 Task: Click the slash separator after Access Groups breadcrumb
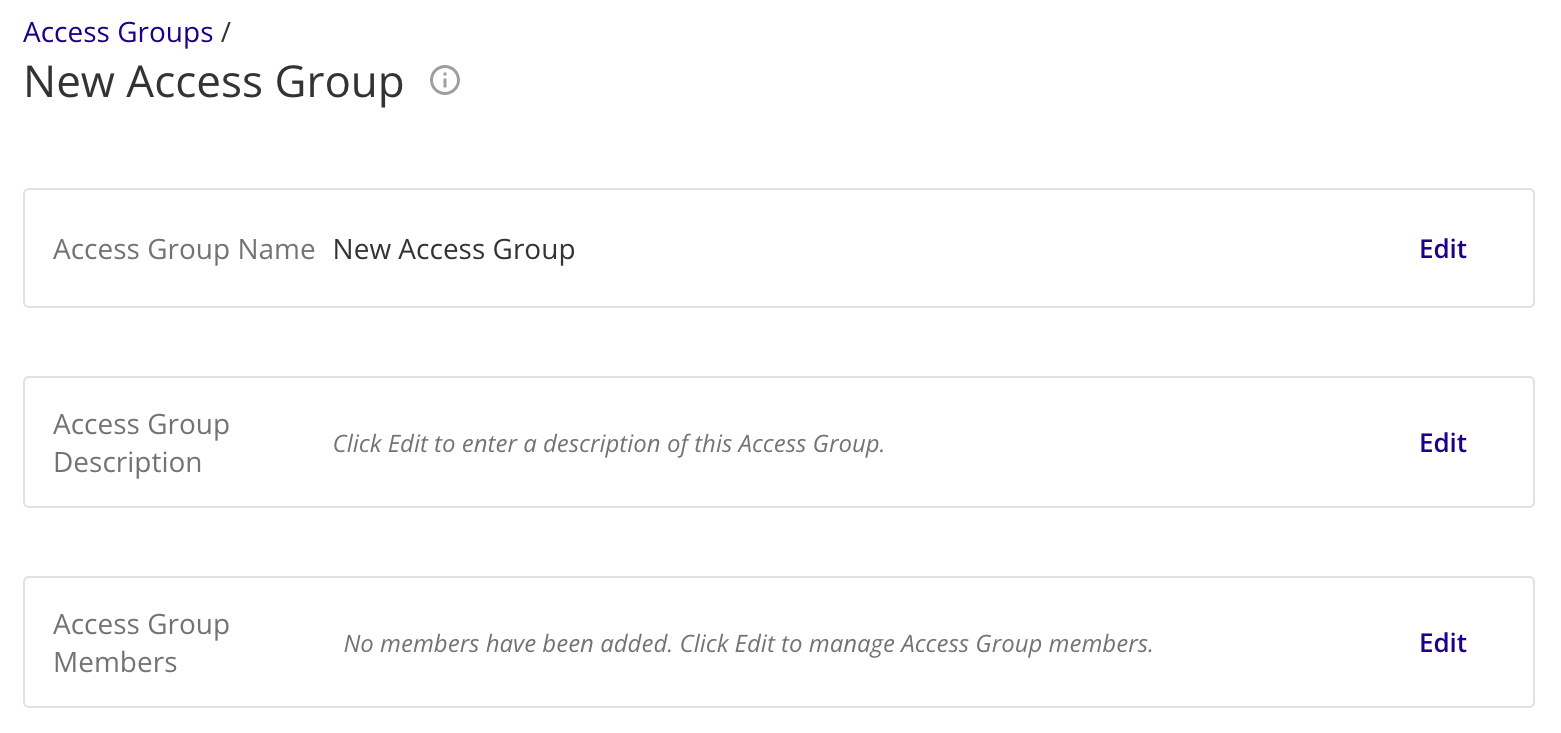(226, 33)
